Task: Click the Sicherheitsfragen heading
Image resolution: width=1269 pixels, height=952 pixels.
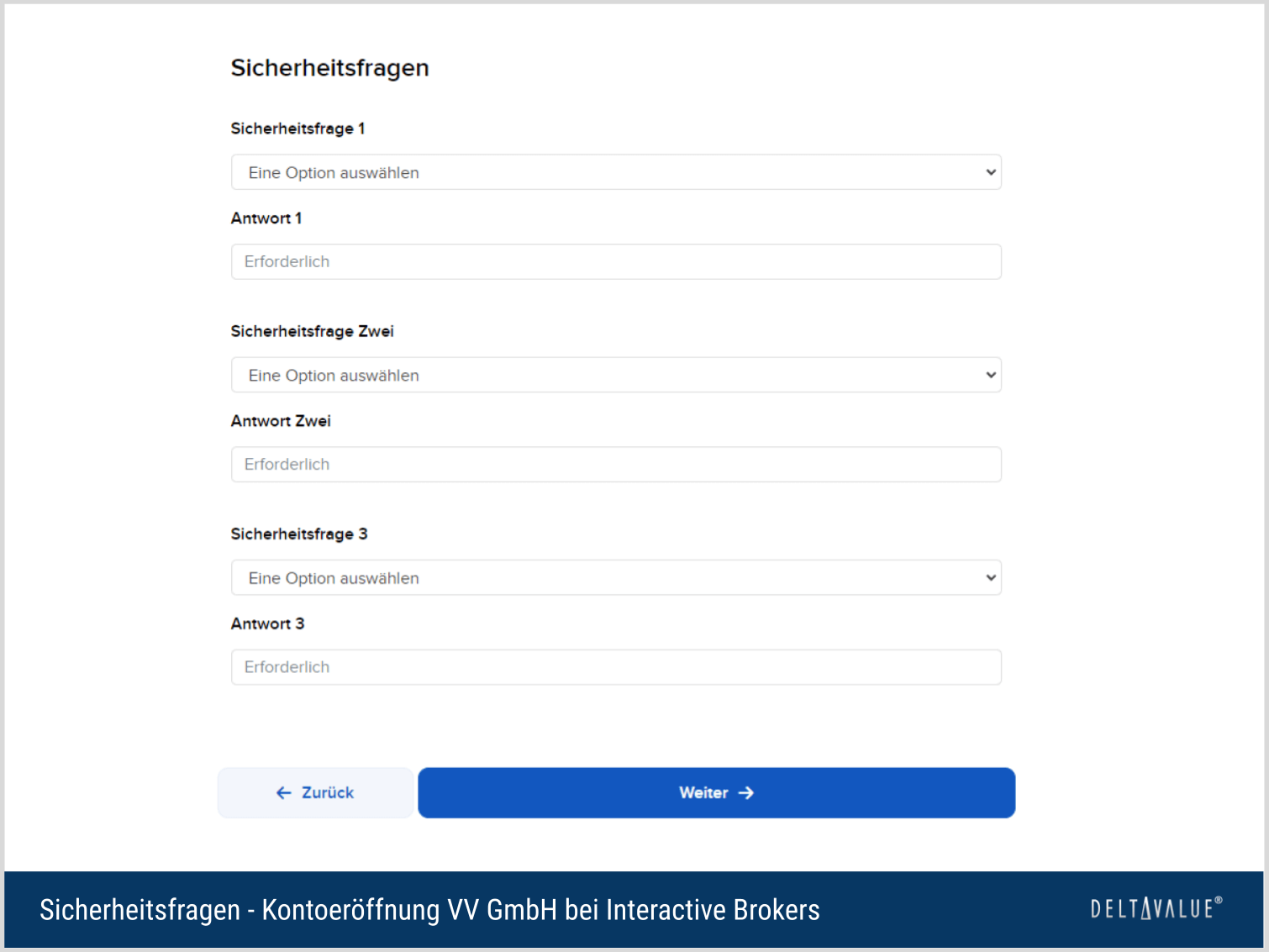Action: 330,68
